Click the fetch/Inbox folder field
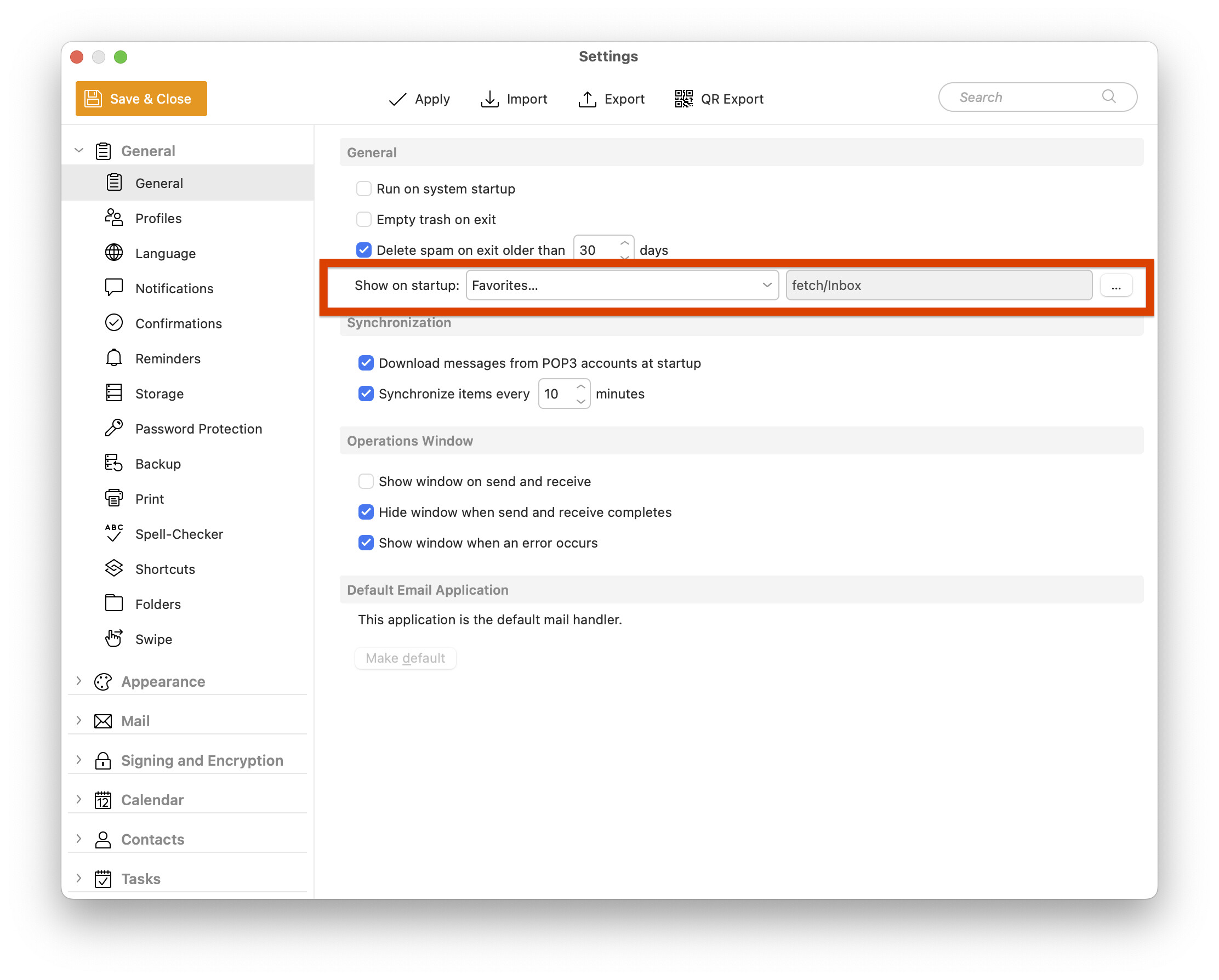 click(x=939, y=285)
